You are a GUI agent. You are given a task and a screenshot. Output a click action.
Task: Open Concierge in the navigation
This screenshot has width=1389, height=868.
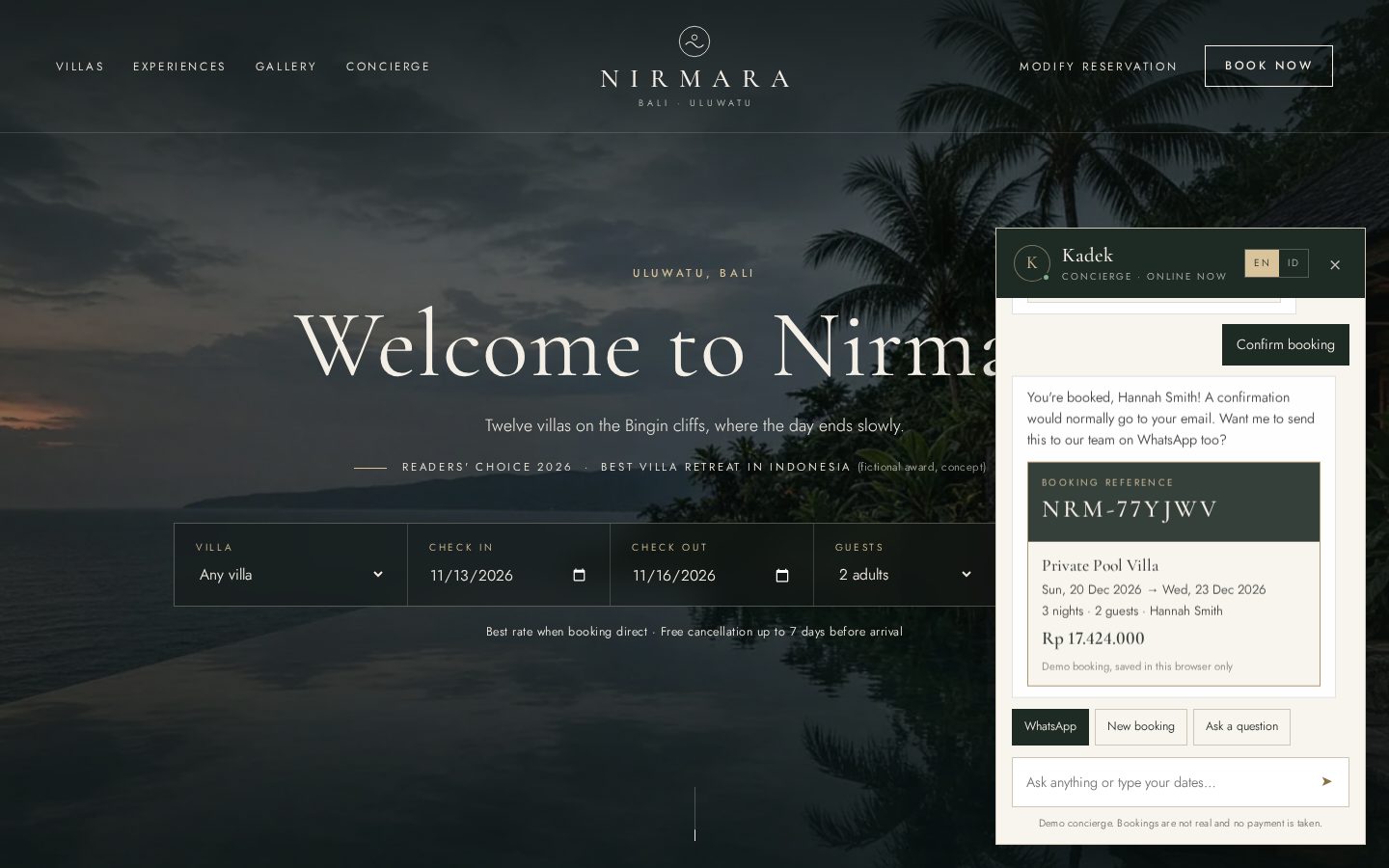click(388, 67)
